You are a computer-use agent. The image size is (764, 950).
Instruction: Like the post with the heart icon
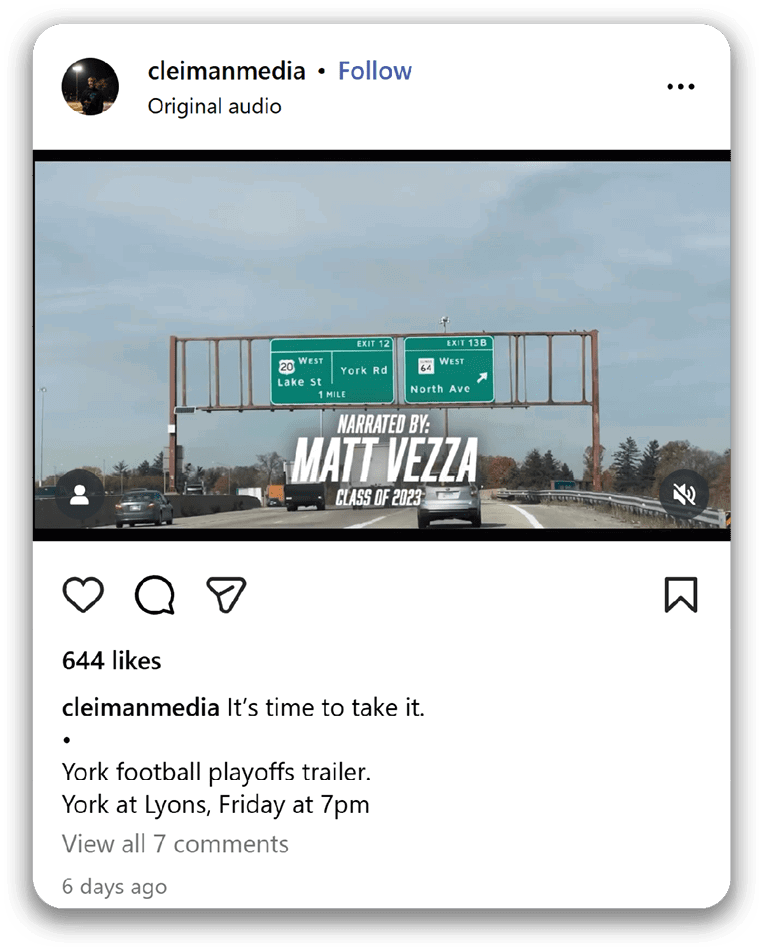tap(83, 594)
